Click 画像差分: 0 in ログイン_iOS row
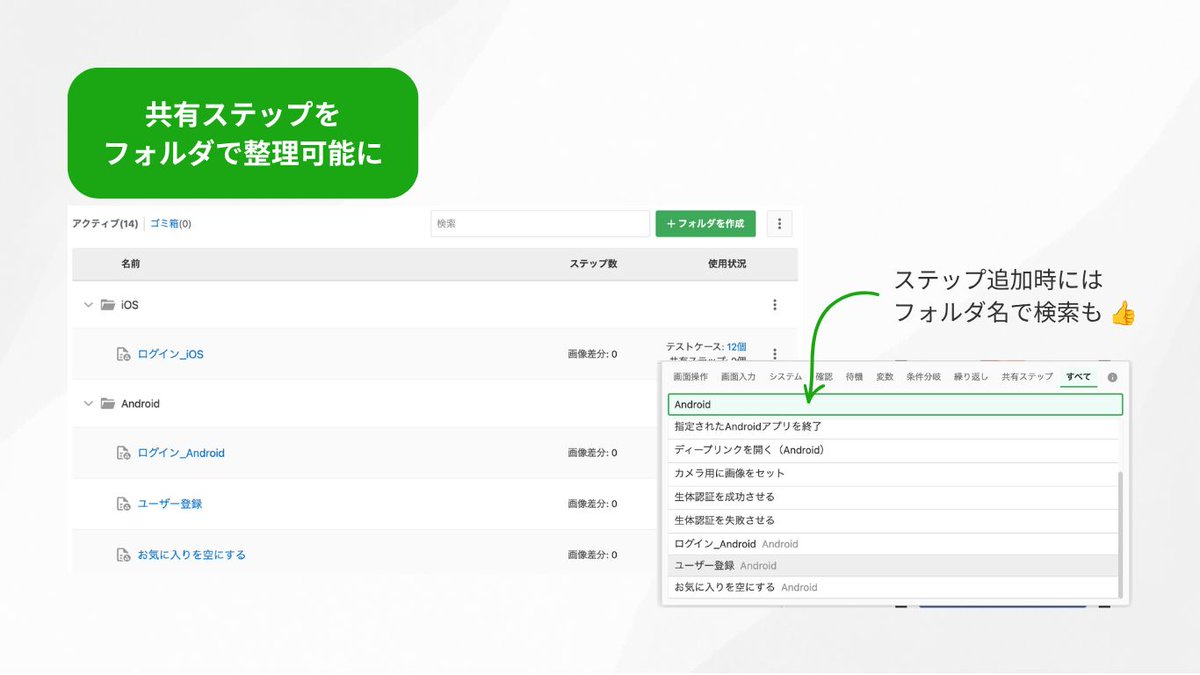Screen dimensions: 1200x675 pos(592,354)
